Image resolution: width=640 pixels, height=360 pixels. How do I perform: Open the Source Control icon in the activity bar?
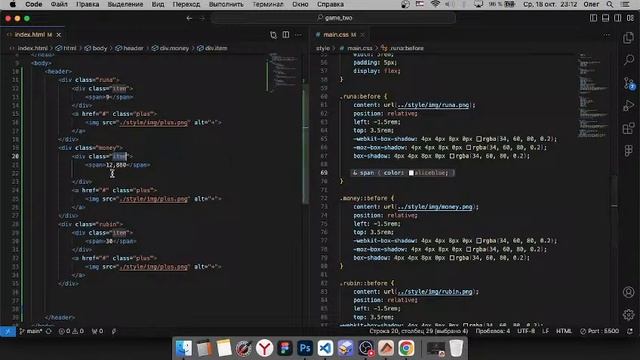pyautogui.click(x=629, y=83)
